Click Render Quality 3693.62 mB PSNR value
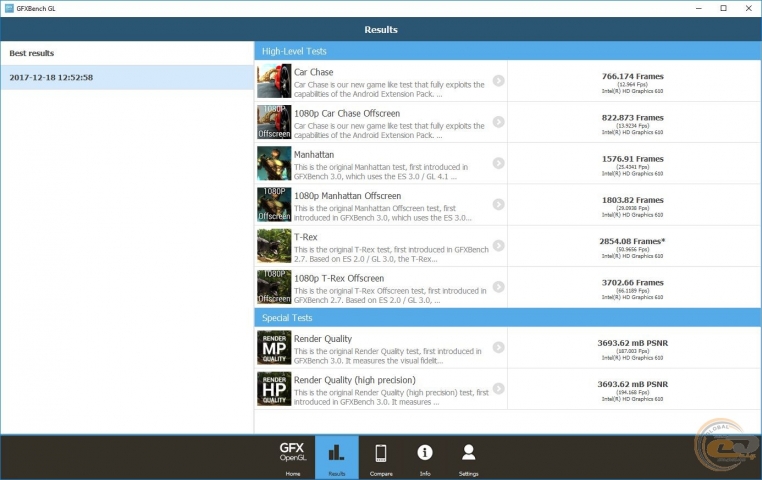The image size is (762, 480). point(632,343)
